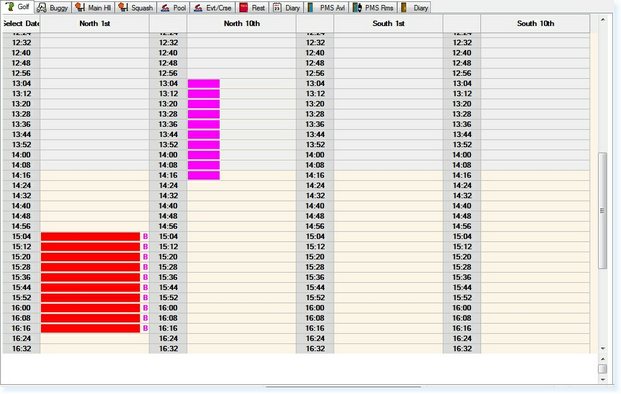Click the B marker on the 15:28 row

[x=145, y=267]
